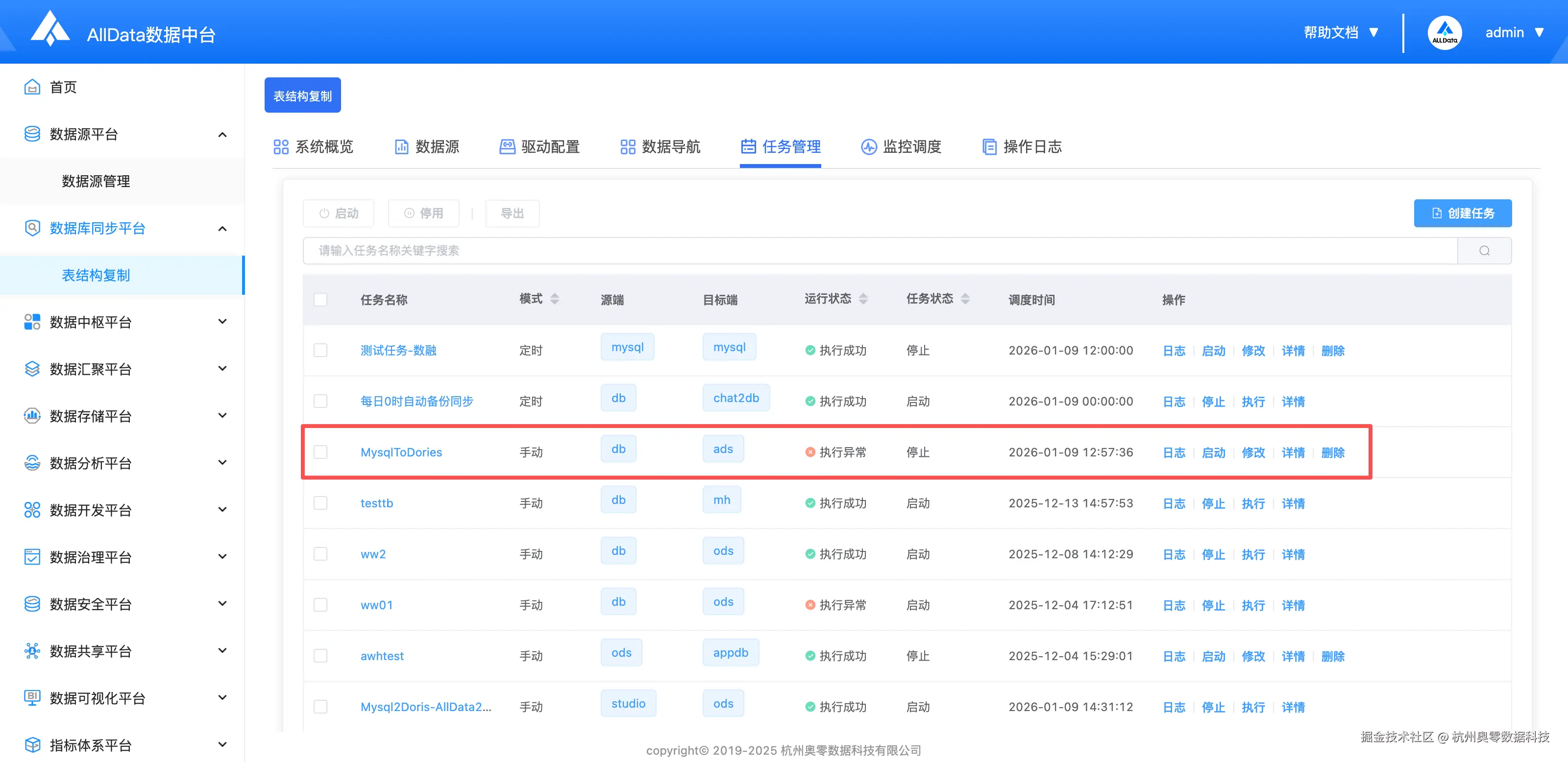This screenshot has width=1568, height=762.
Task: Click the 数据存储平台 chart icon
Action: pos(32,416)
